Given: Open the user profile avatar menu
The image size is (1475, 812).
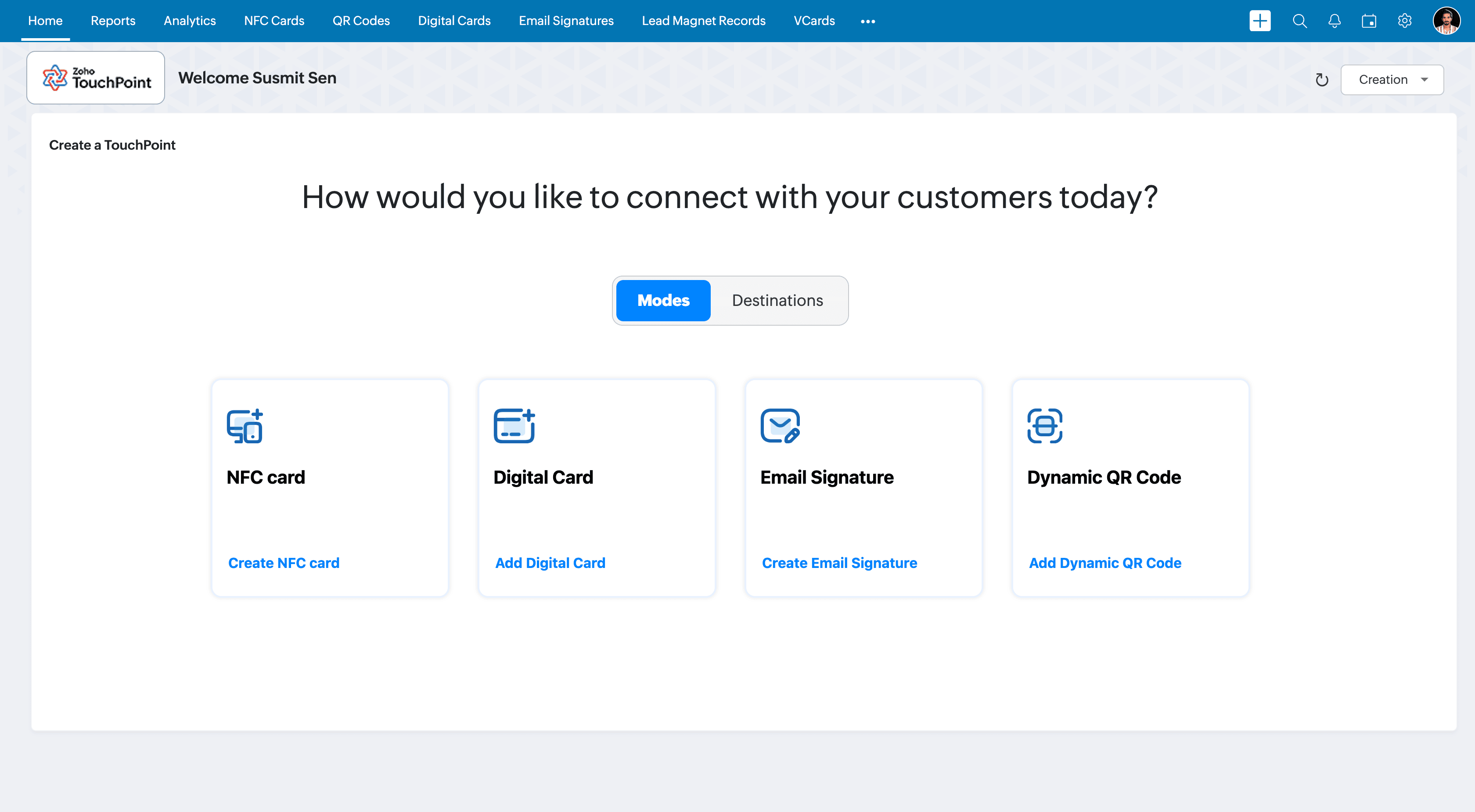Looking at the screenshot, I should tap(1446, 21).
